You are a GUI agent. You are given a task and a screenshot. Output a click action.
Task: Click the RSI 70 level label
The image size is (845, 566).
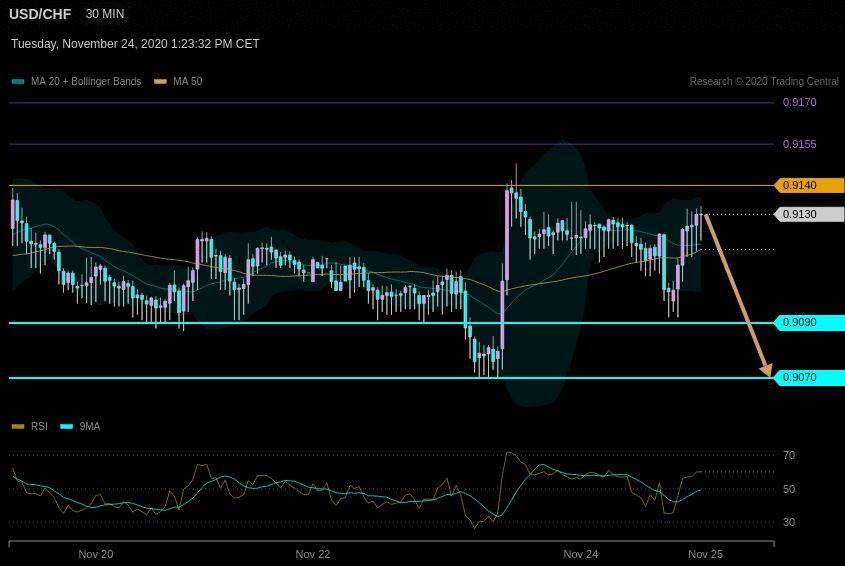tap(789, 455)
